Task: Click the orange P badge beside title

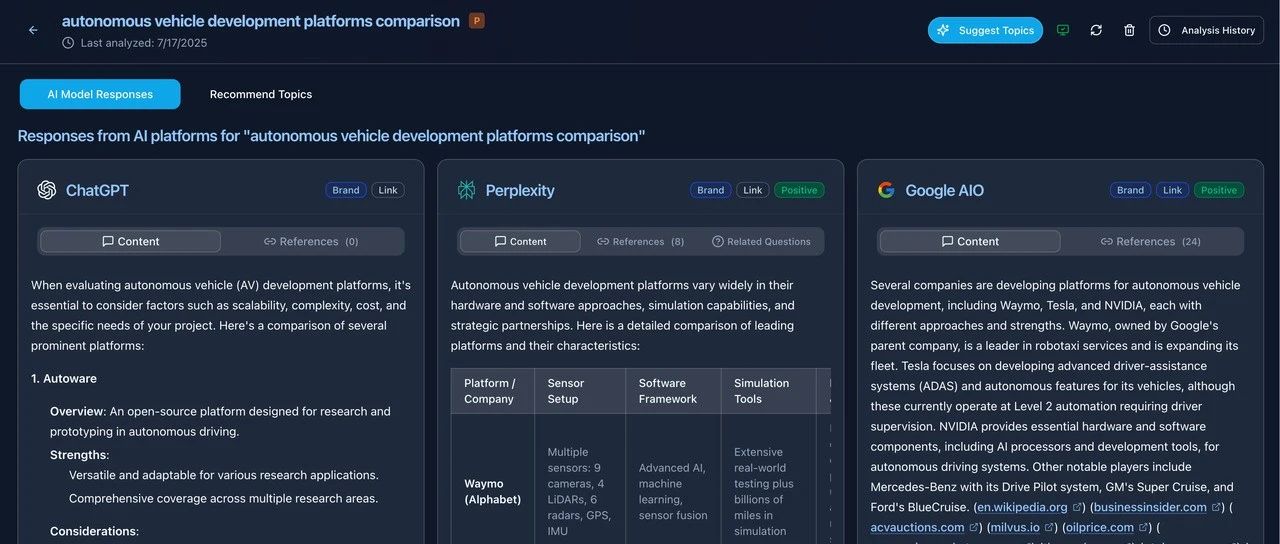Action: tap(477, 21)
